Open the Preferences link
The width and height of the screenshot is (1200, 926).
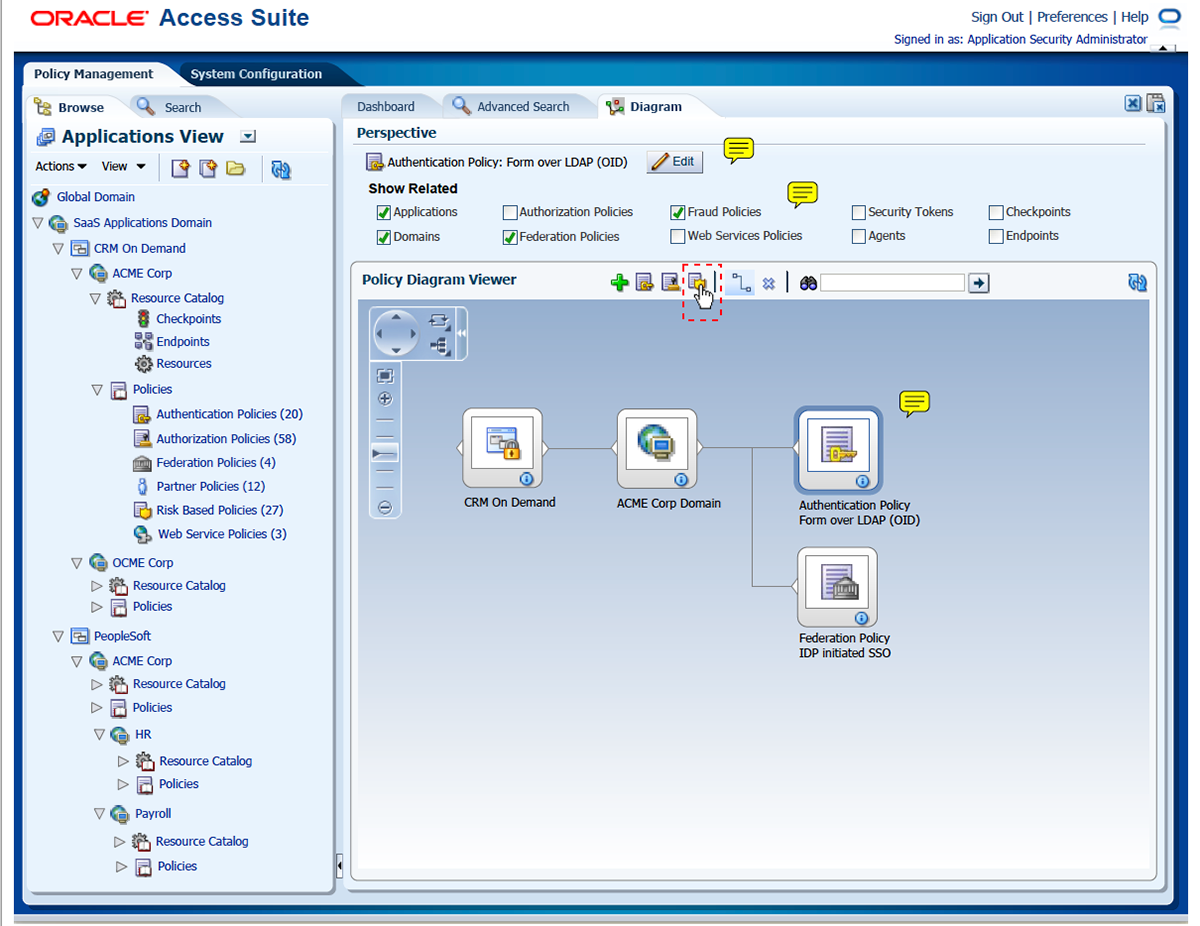click(x=1072, y=17)
